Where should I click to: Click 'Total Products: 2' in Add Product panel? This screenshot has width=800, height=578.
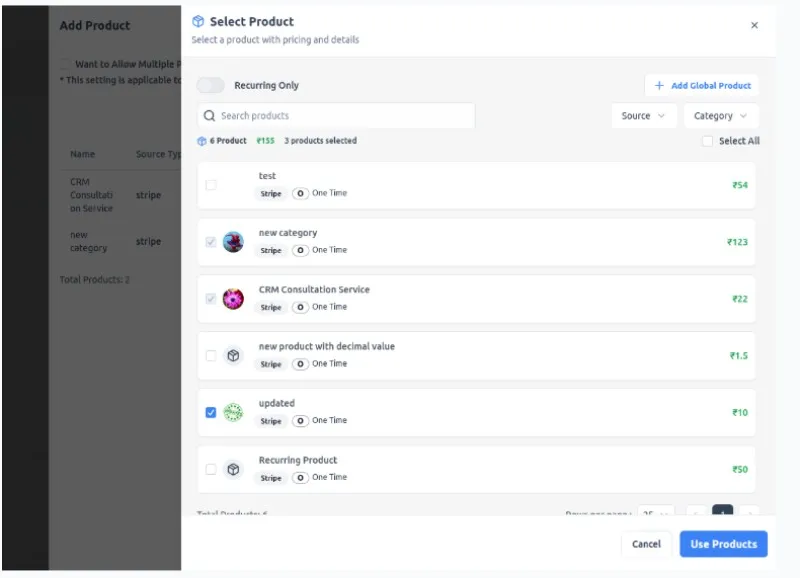[94, 280]
